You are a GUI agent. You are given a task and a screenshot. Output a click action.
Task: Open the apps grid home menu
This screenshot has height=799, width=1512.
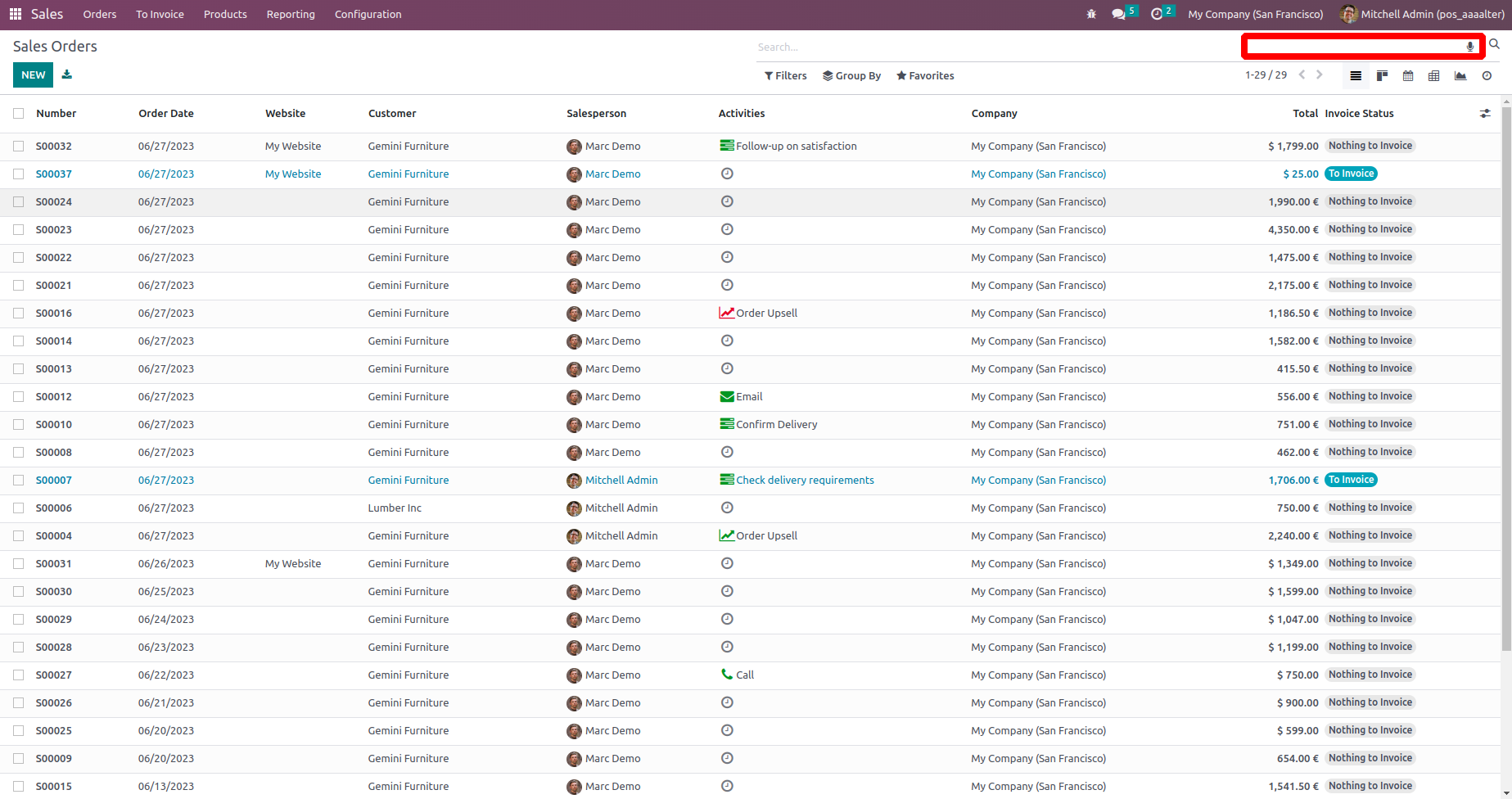tap(16, 14)
